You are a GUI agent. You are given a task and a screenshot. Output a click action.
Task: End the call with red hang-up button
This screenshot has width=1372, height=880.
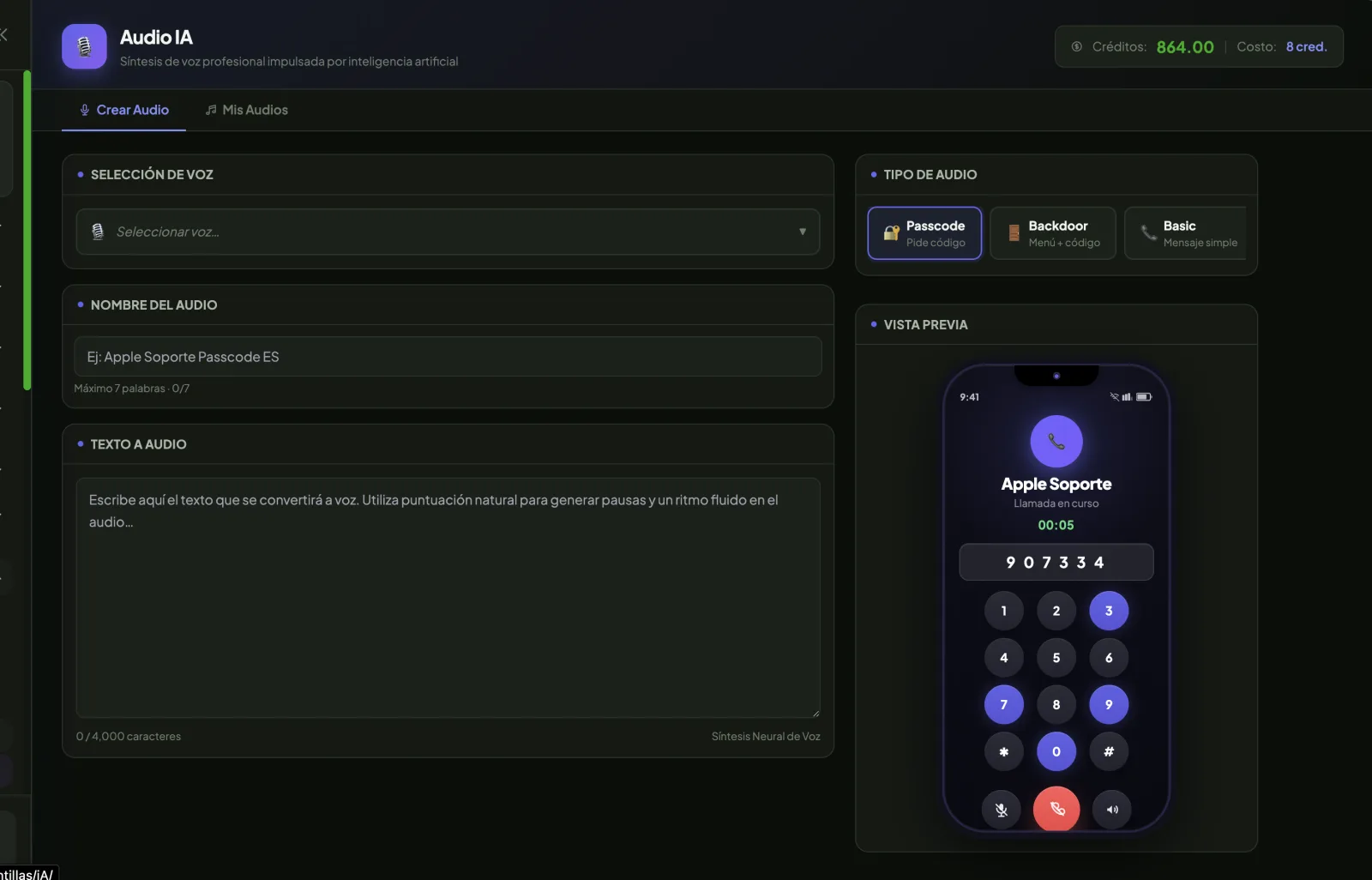[1056, 809]
